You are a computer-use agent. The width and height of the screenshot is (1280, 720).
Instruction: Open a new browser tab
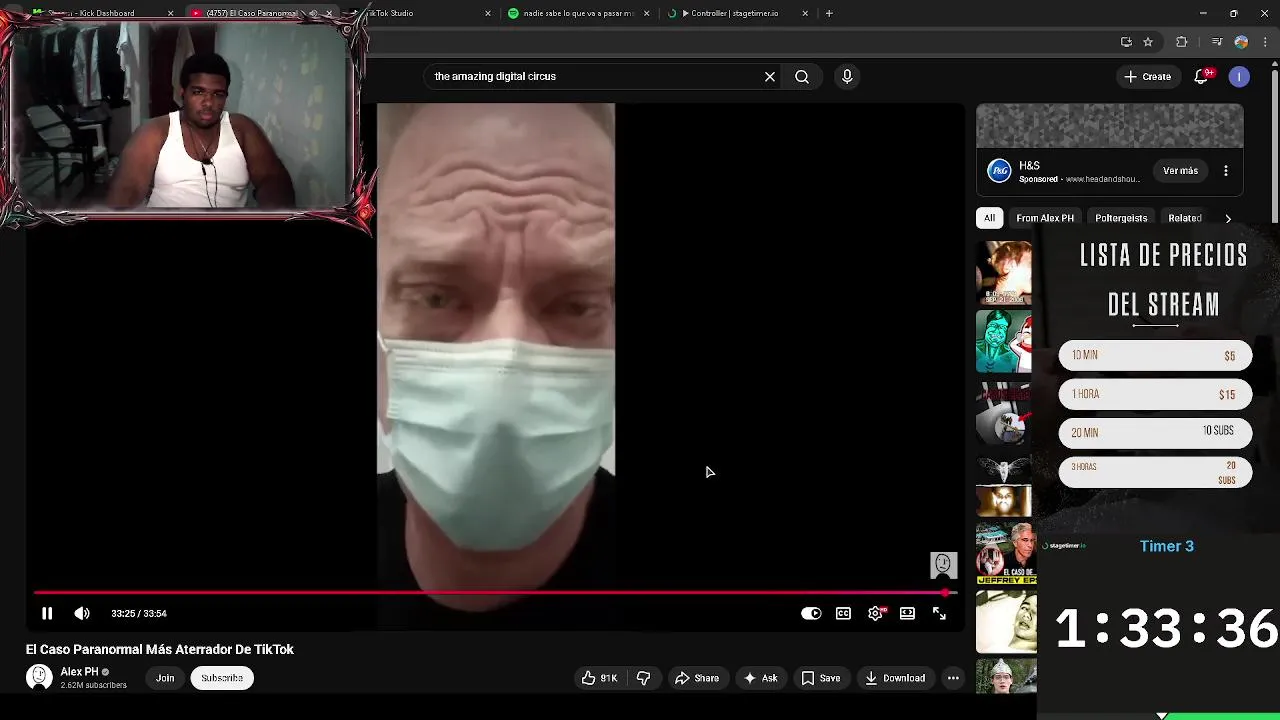(x=829, y=13)
